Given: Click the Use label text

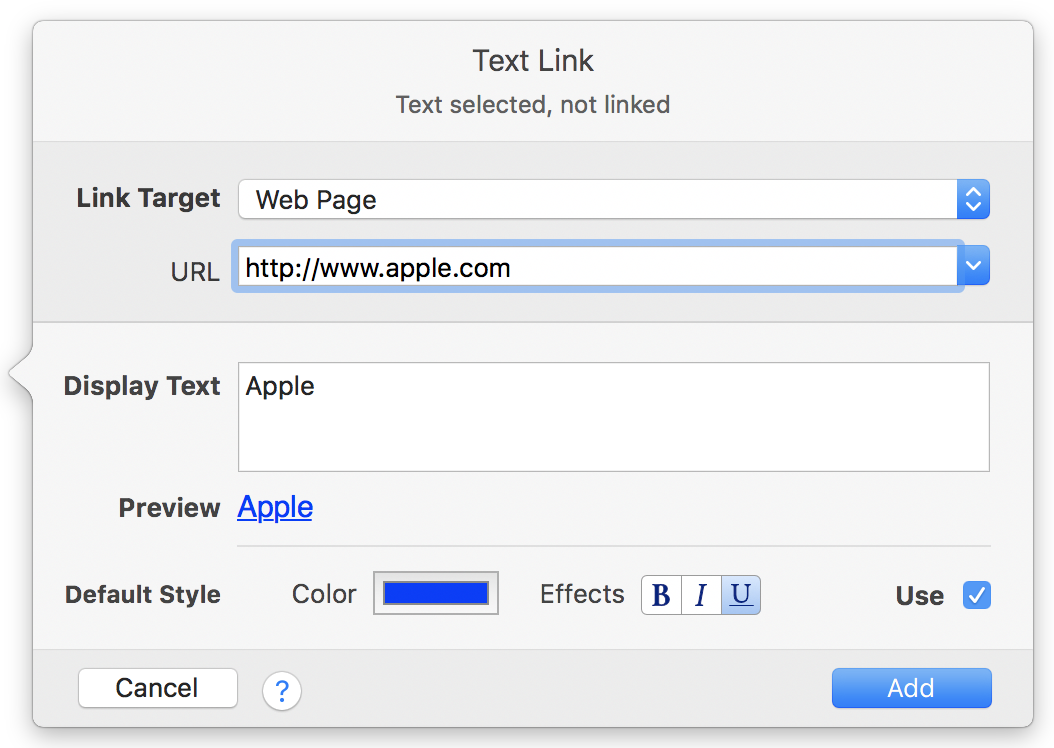Looking at the screenshot, I should [x=920, y=596].
